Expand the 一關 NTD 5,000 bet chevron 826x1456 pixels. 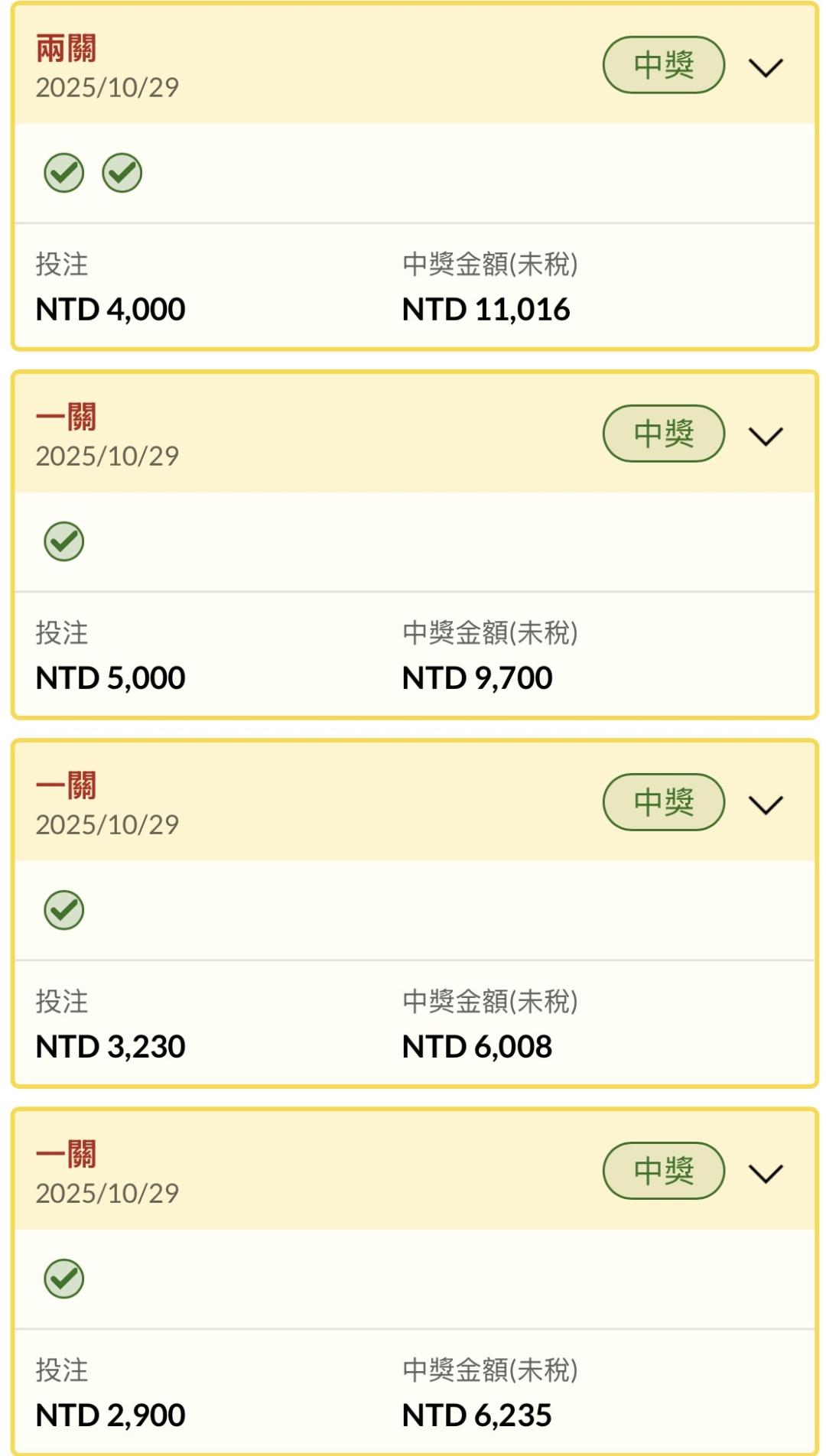pyautogui.click(x=766, y=436)
